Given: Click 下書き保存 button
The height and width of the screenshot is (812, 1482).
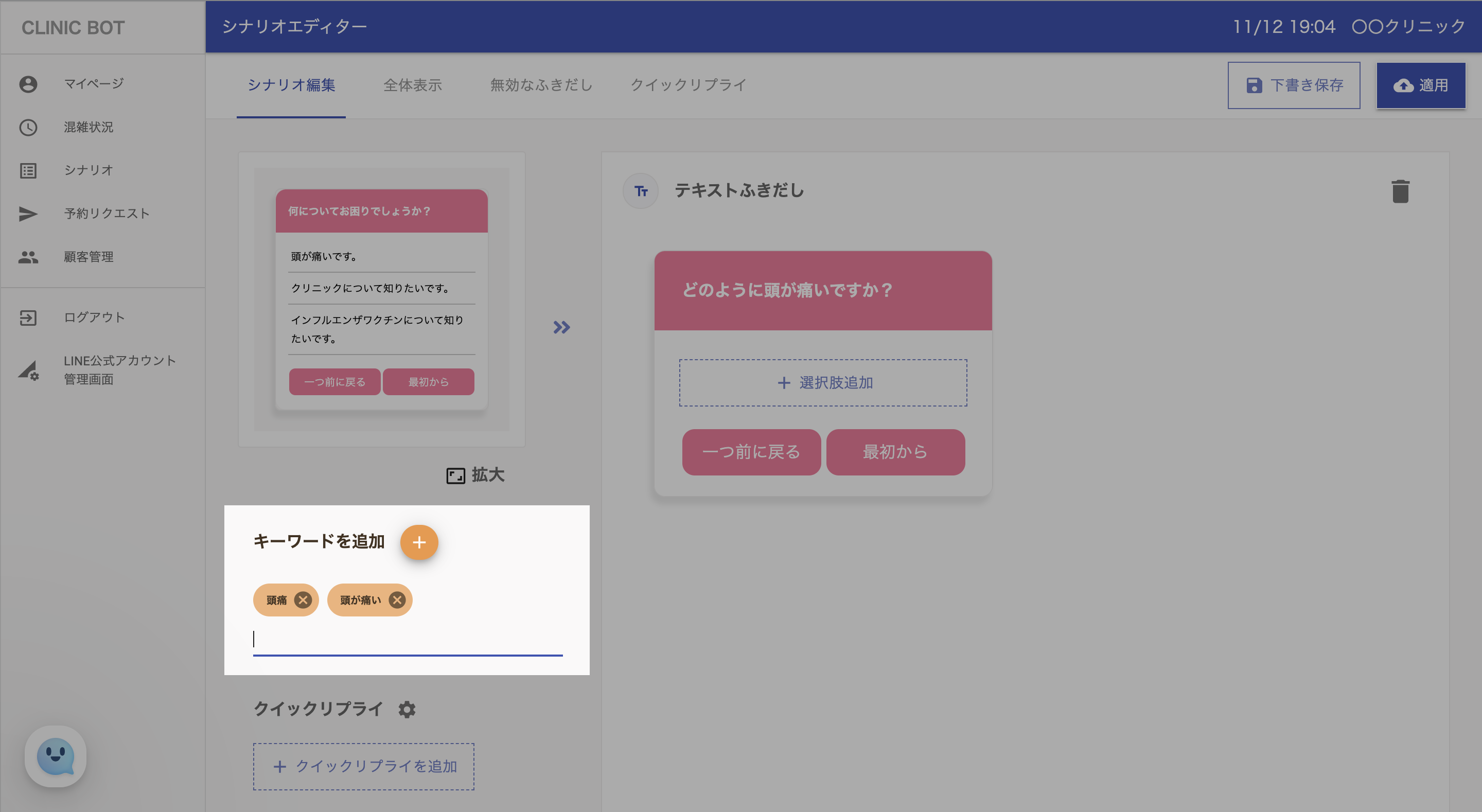Looking at the screenshot, I should pyautogui.click(x=1294, y=85).
